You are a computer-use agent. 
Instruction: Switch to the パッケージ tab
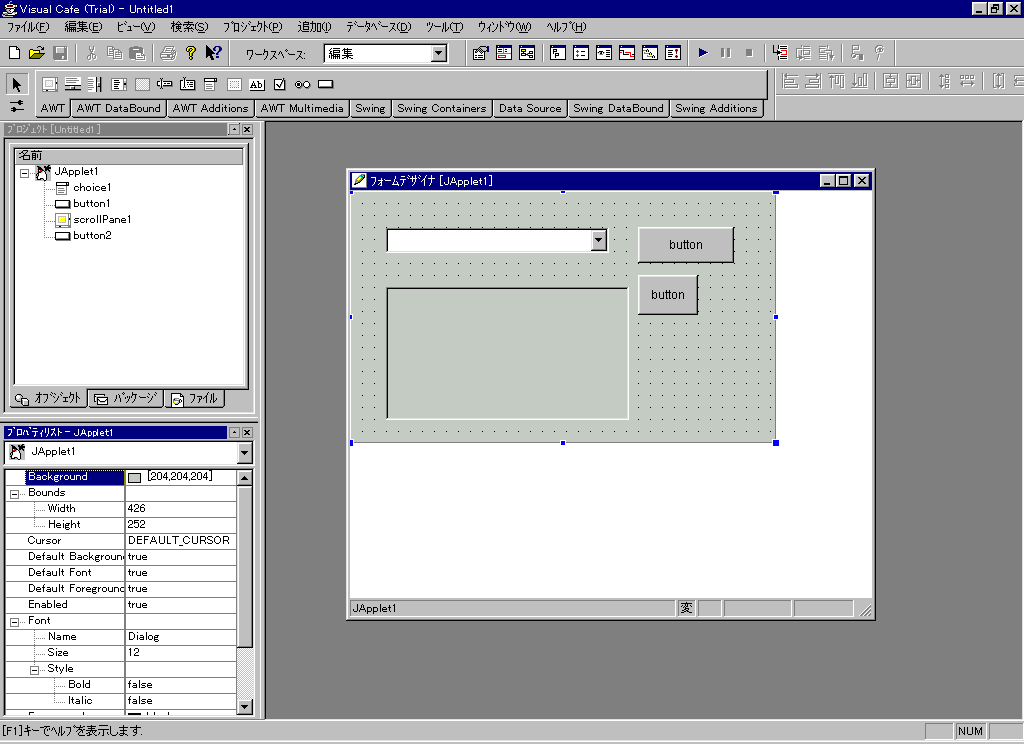(x=126, y=398)
